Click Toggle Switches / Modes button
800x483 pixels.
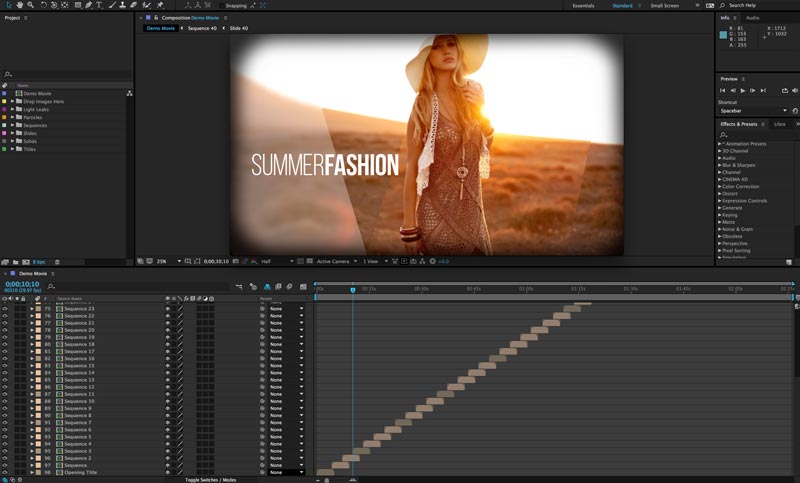click(210, 479)
